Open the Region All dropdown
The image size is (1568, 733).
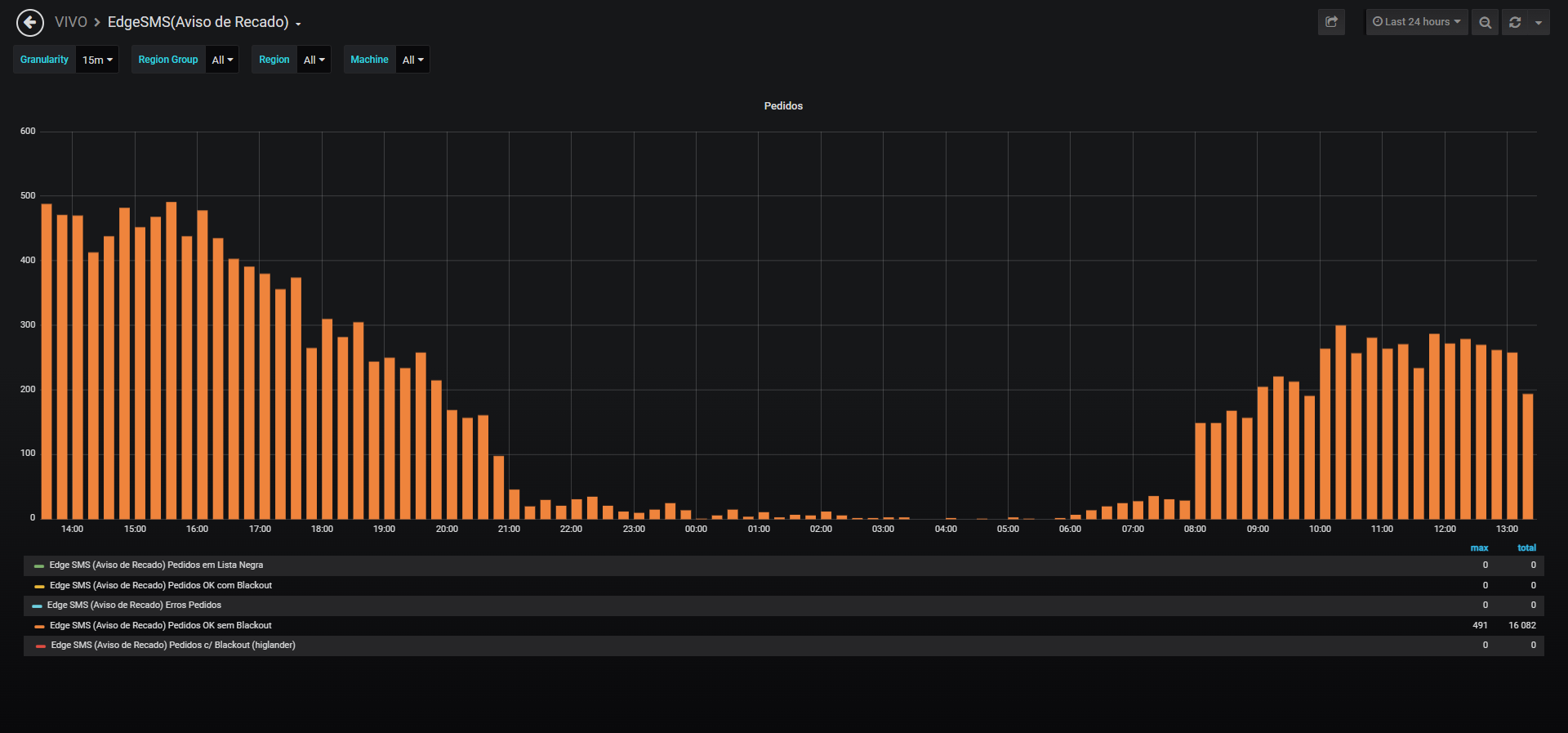(314, 60)
